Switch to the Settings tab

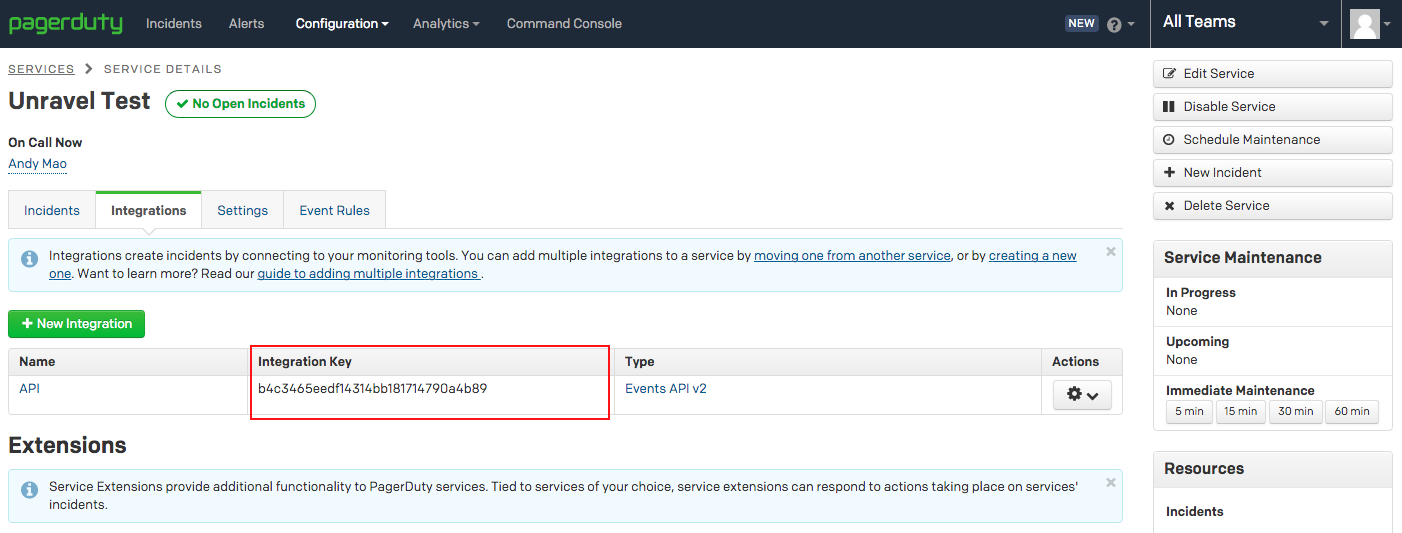243,210
